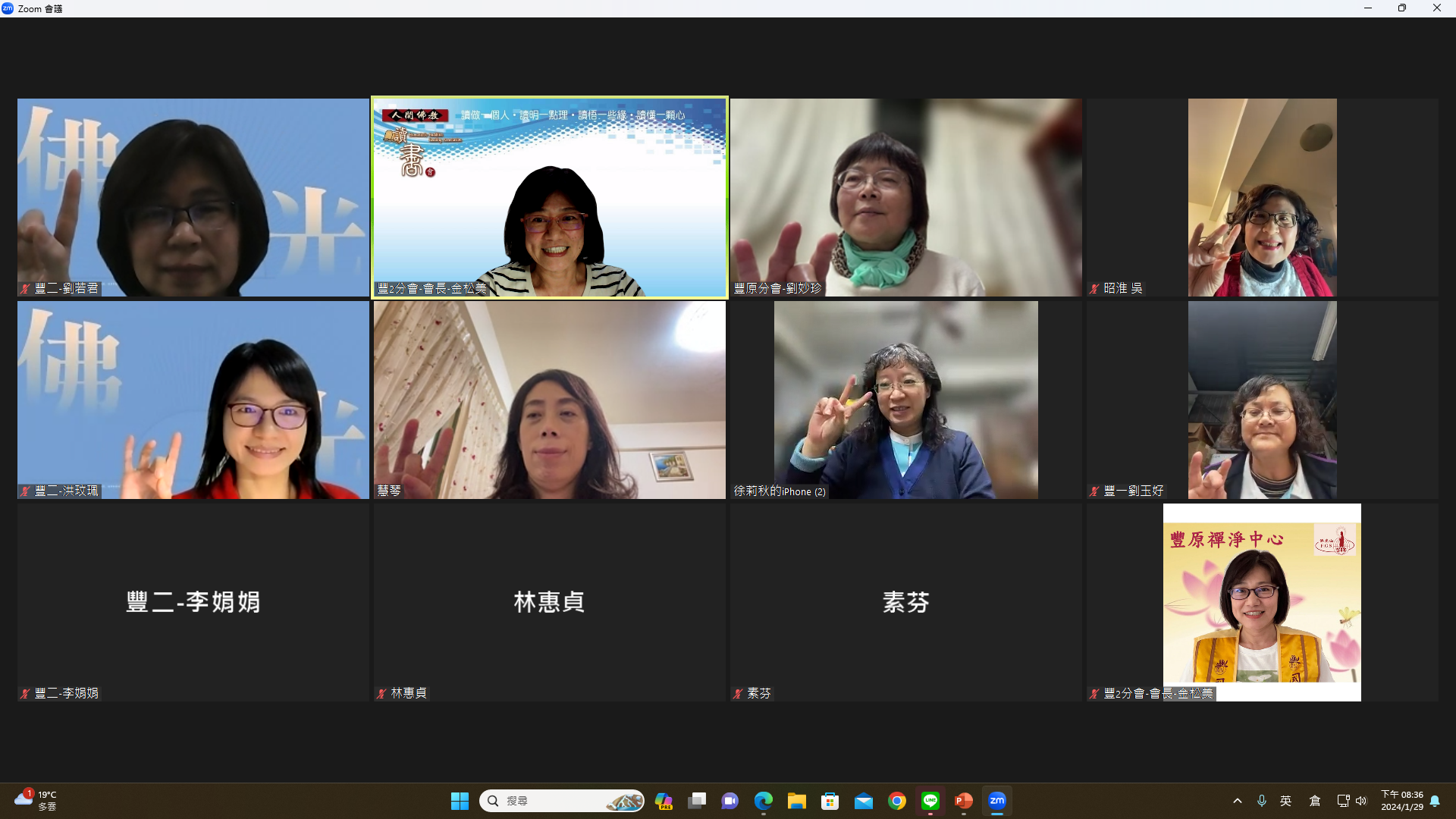Open the clock and date flyout
Viewport: 1456px width, 819px height.
click(x=1401, y=801)
